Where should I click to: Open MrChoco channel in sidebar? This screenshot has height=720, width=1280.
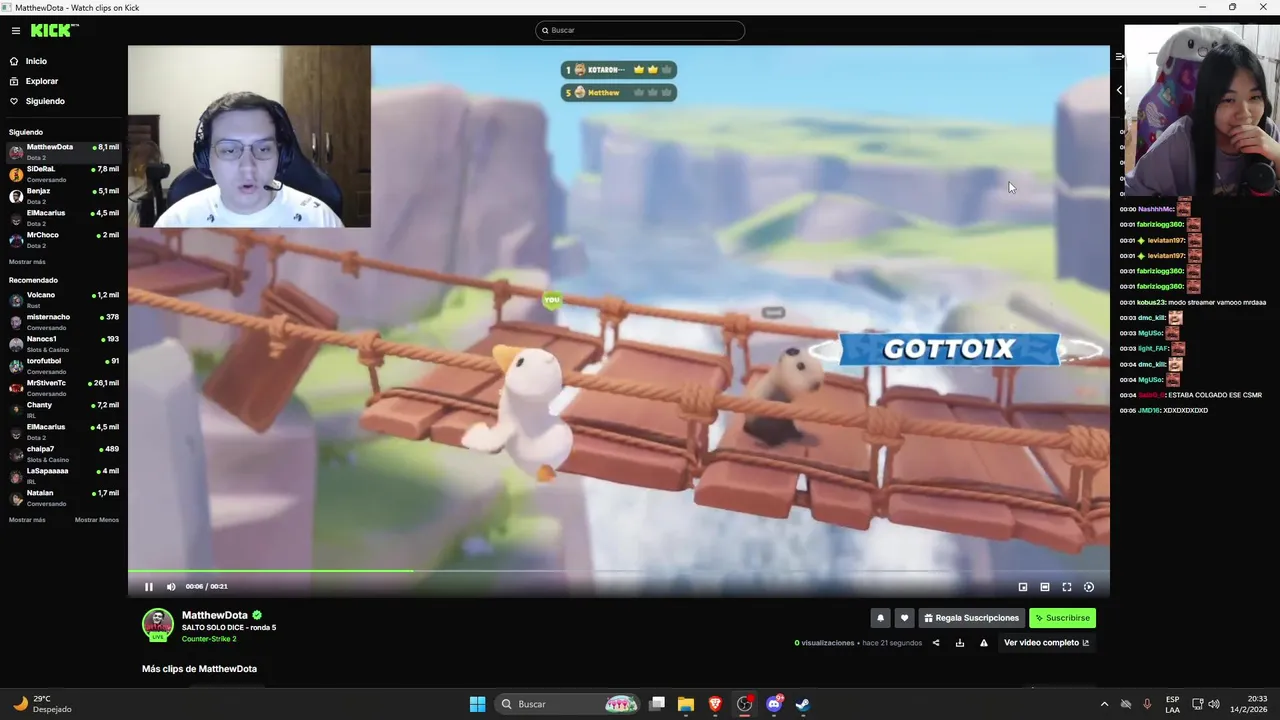pyautogui.click(x=64, y=240)
